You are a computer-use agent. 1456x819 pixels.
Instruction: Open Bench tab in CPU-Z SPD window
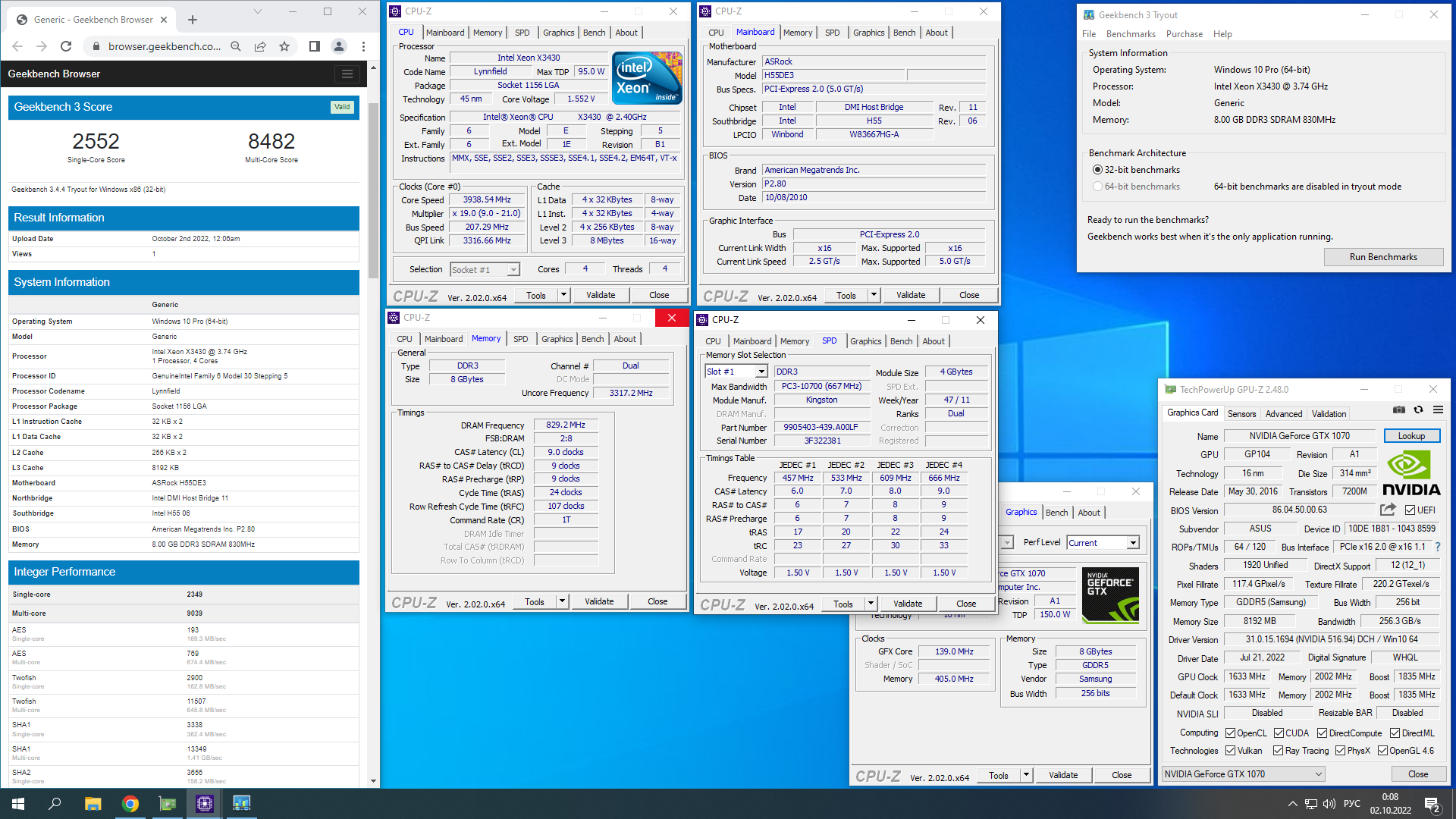pos(901,341)
